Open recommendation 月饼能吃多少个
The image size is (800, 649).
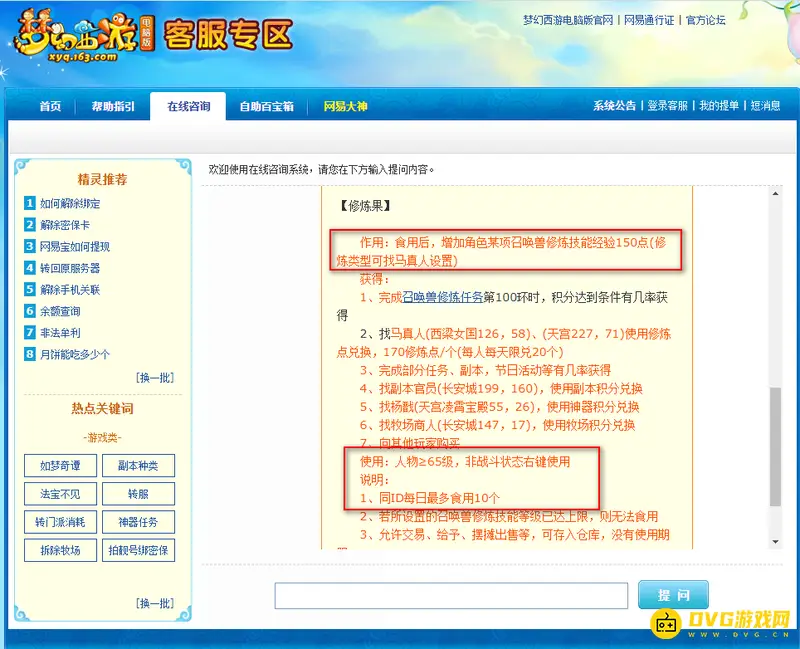pos(74,354)
